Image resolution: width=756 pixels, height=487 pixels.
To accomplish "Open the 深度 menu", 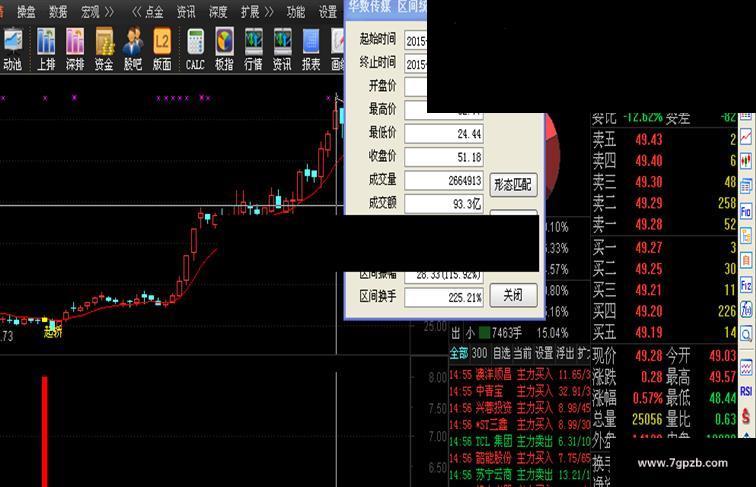I will pos(218,12).
